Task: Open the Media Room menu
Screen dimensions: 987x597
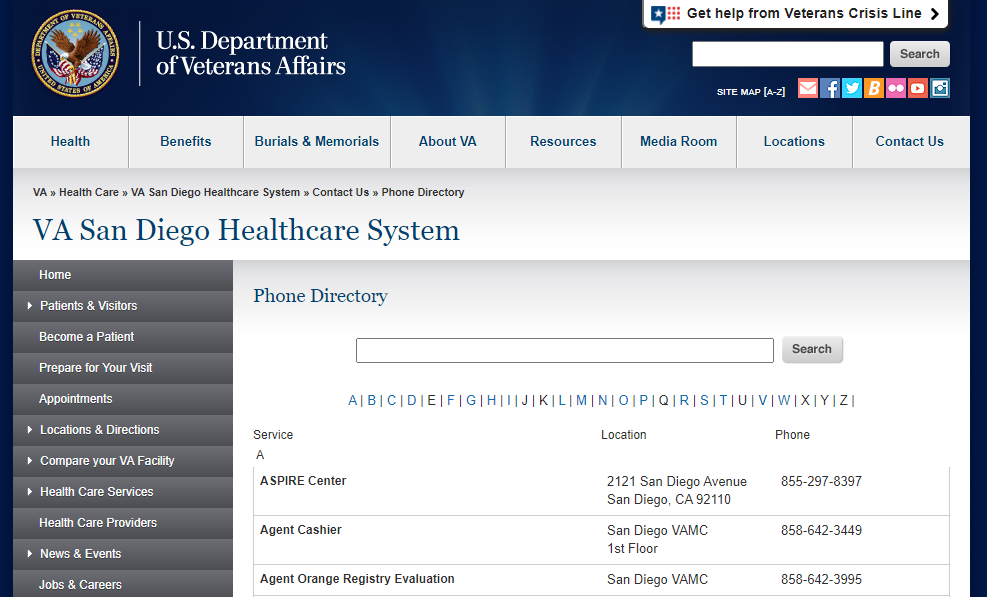Action: [679, 142]
